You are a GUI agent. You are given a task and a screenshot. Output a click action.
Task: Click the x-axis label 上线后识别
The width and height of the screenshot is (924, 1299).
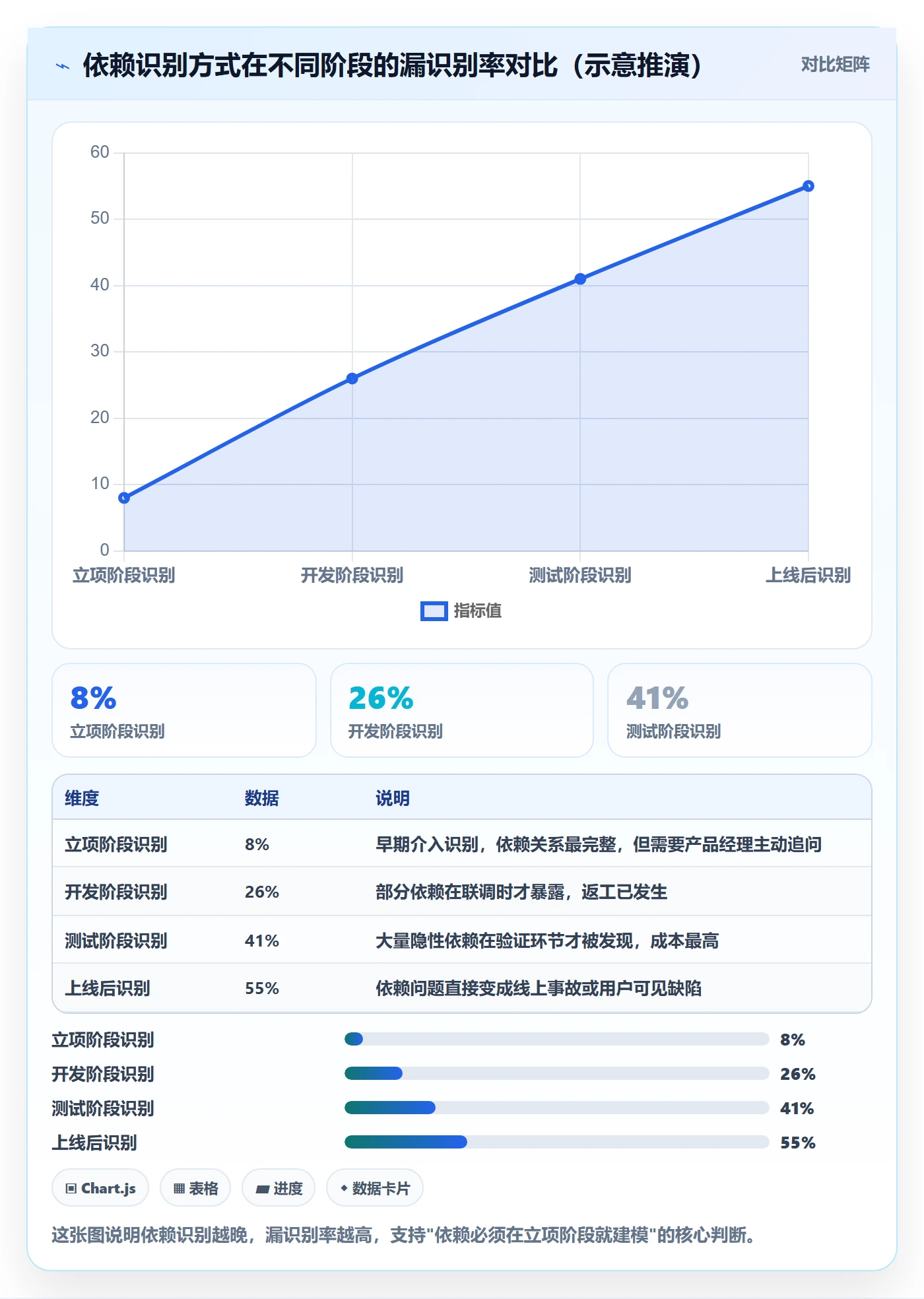point(808,575)
